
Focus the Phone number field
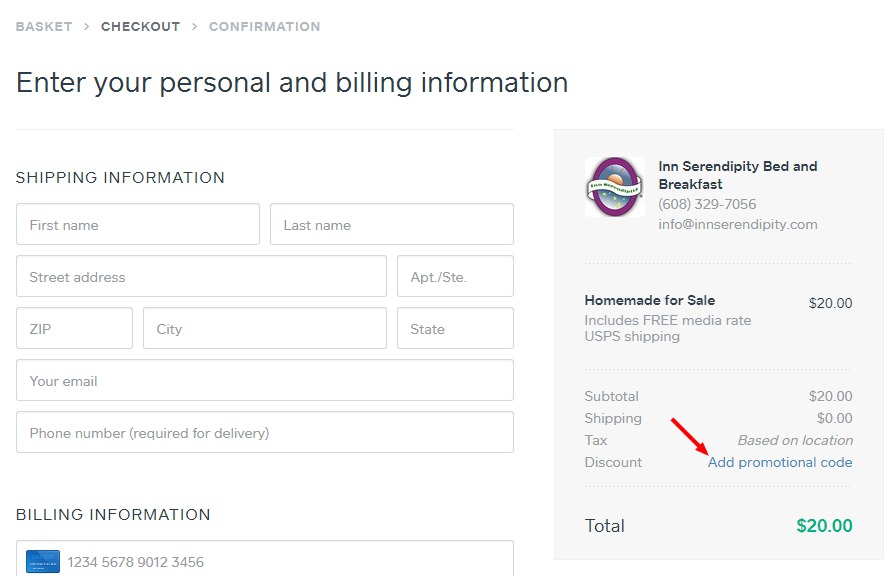pos(265,432)
